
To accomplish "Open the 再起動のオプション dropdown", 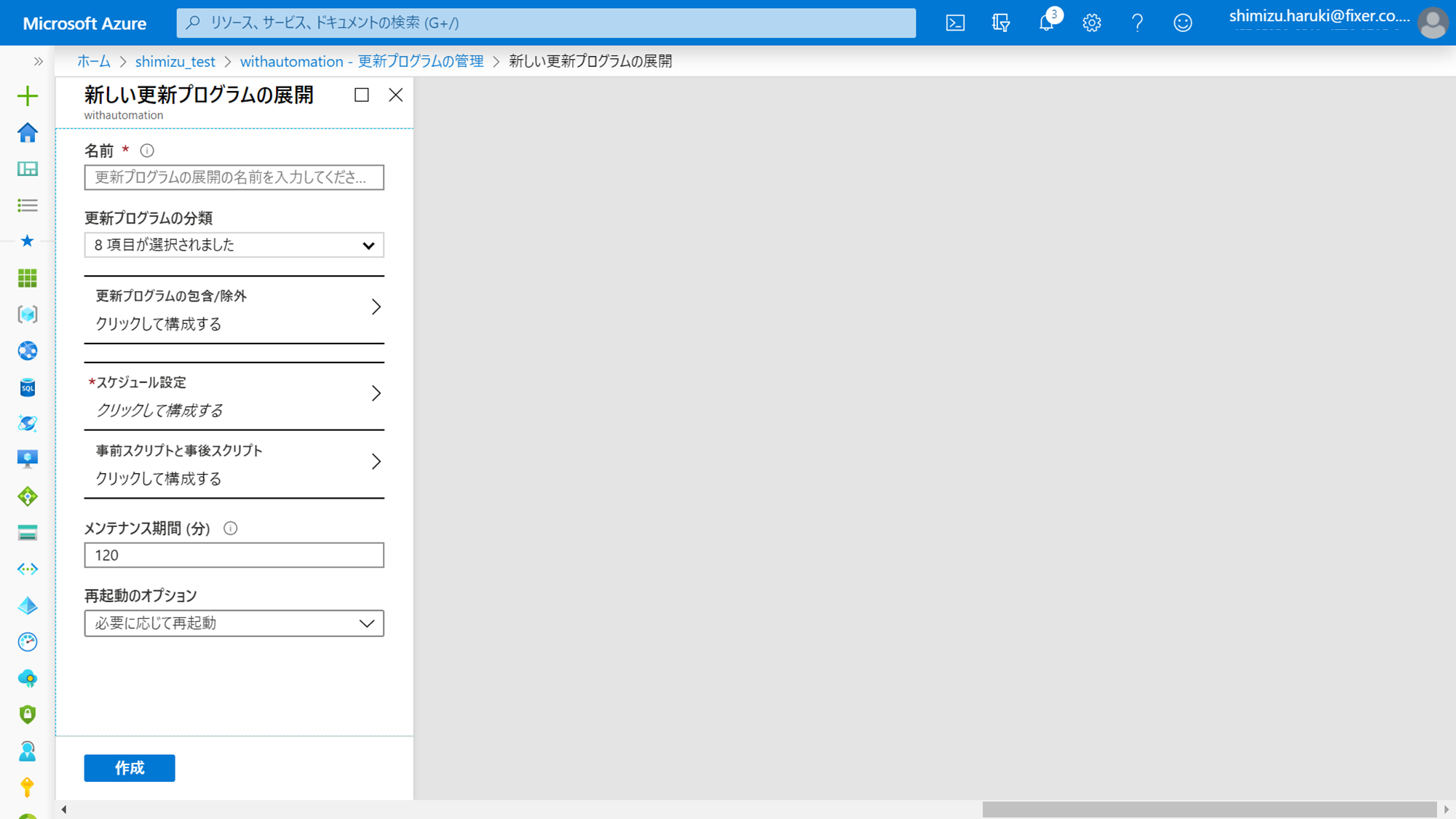I will [234, 623].
